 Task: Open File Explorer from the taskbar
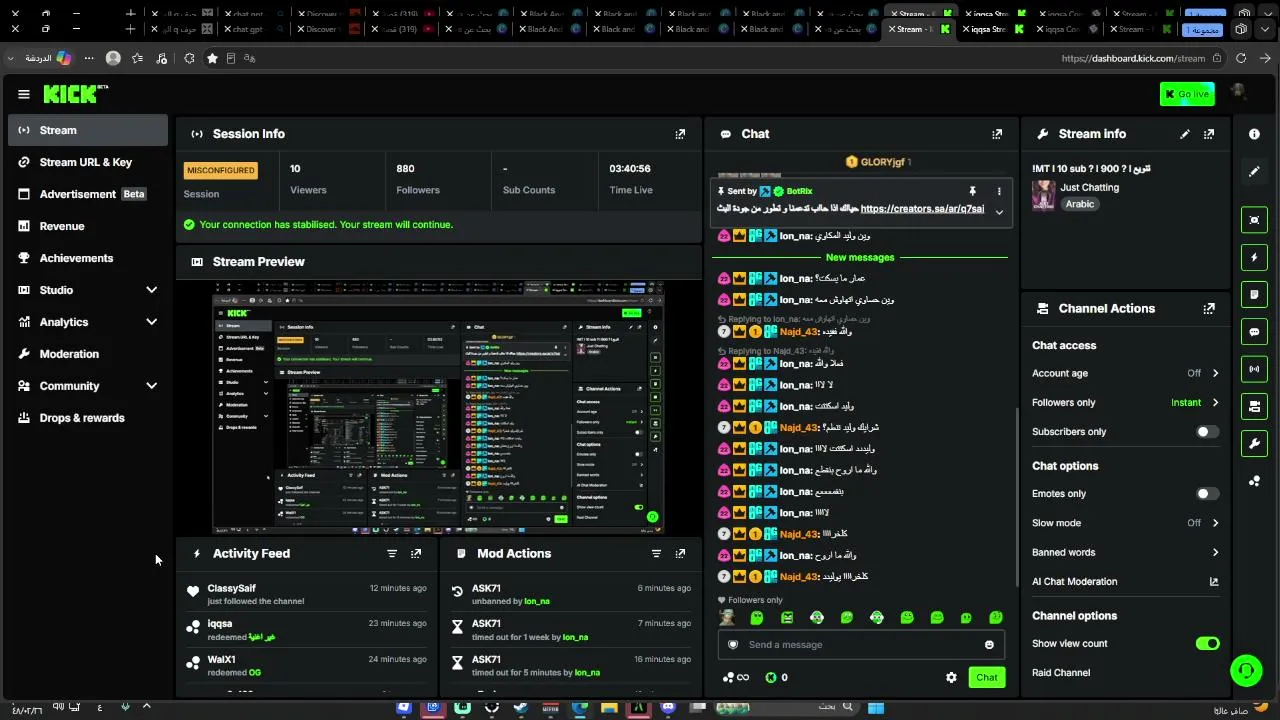(609, 708)
